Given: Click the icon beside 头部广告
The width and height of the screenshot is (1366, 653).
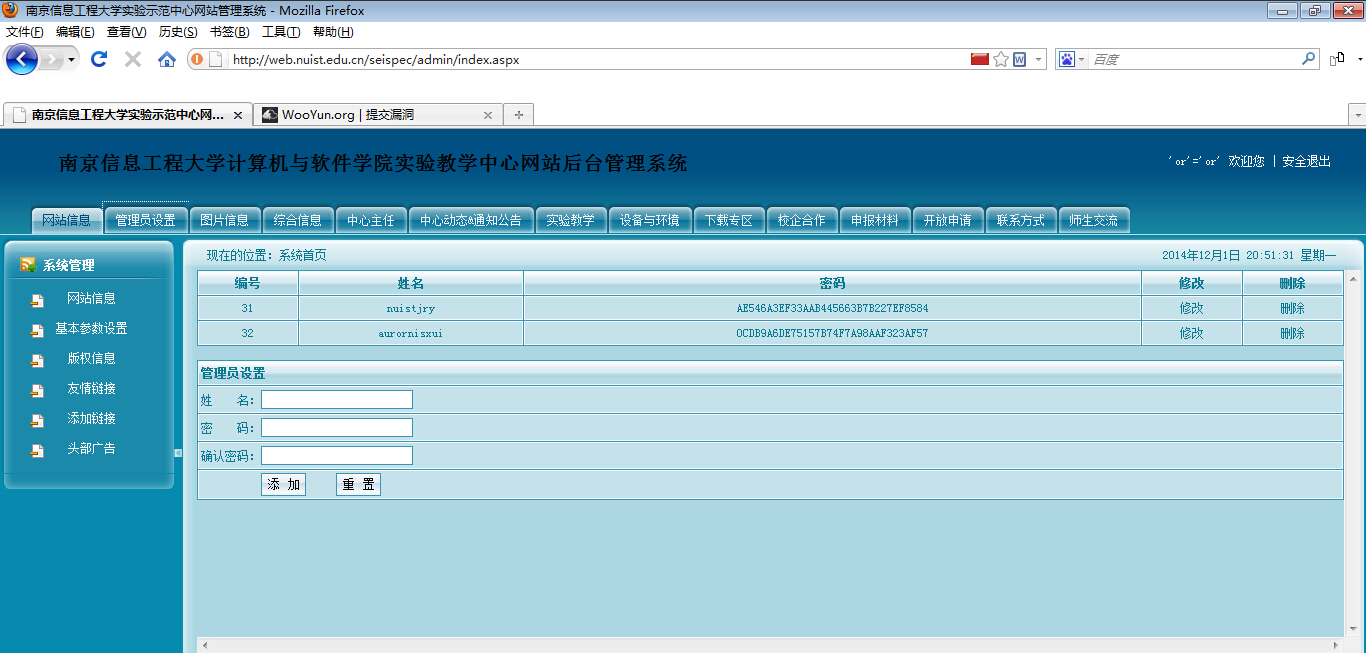Looking at the screenshot, I should click(37, 450).
